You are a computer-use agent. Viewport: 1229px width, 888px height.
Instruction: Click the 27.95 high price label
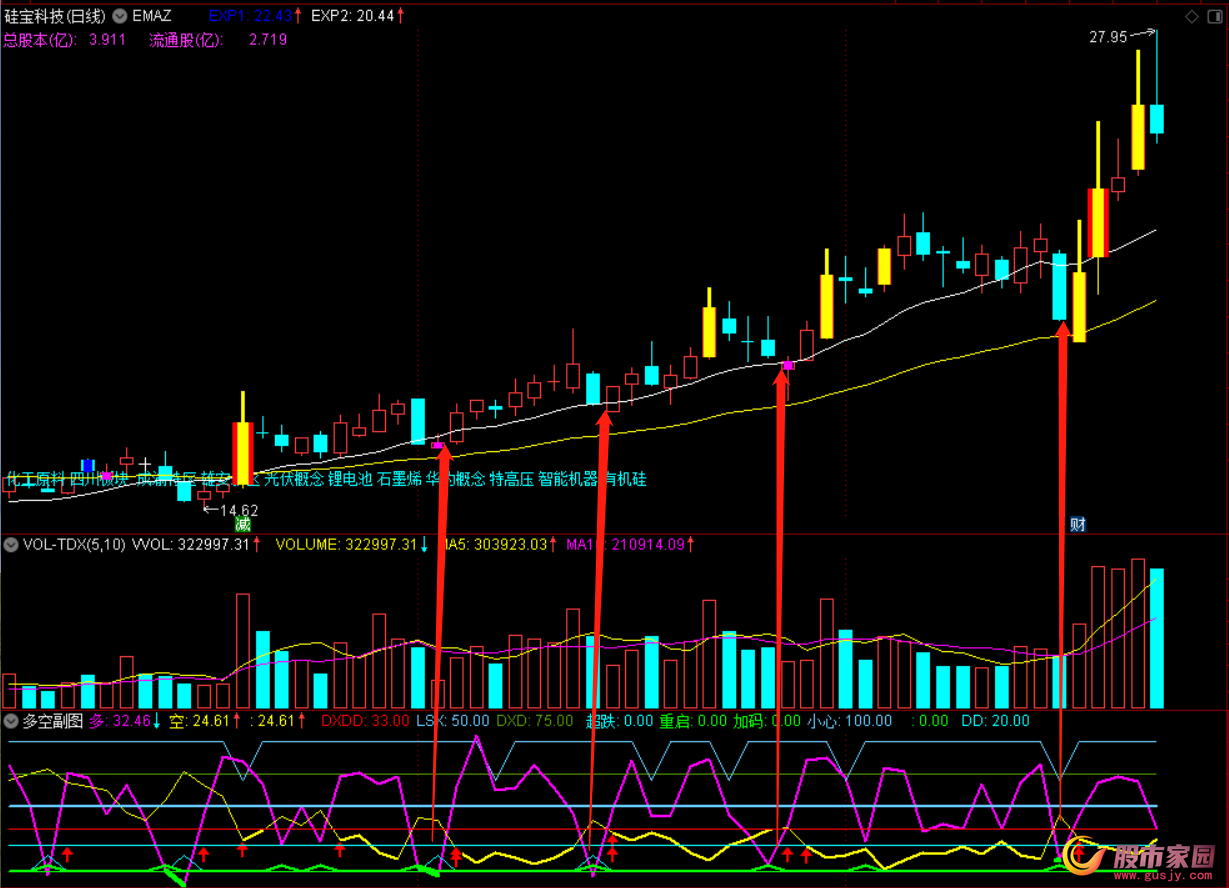pos(1108,37)
